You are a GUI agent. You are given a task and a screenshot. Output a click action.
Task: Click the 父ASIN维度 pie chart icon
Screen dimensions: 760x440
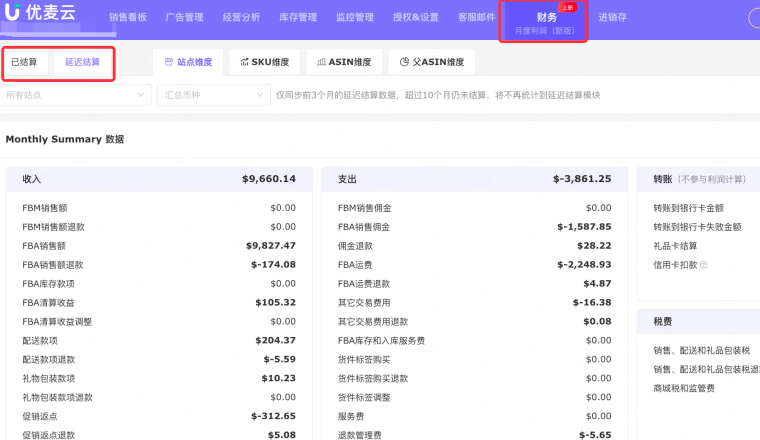(x=404, y=62)
